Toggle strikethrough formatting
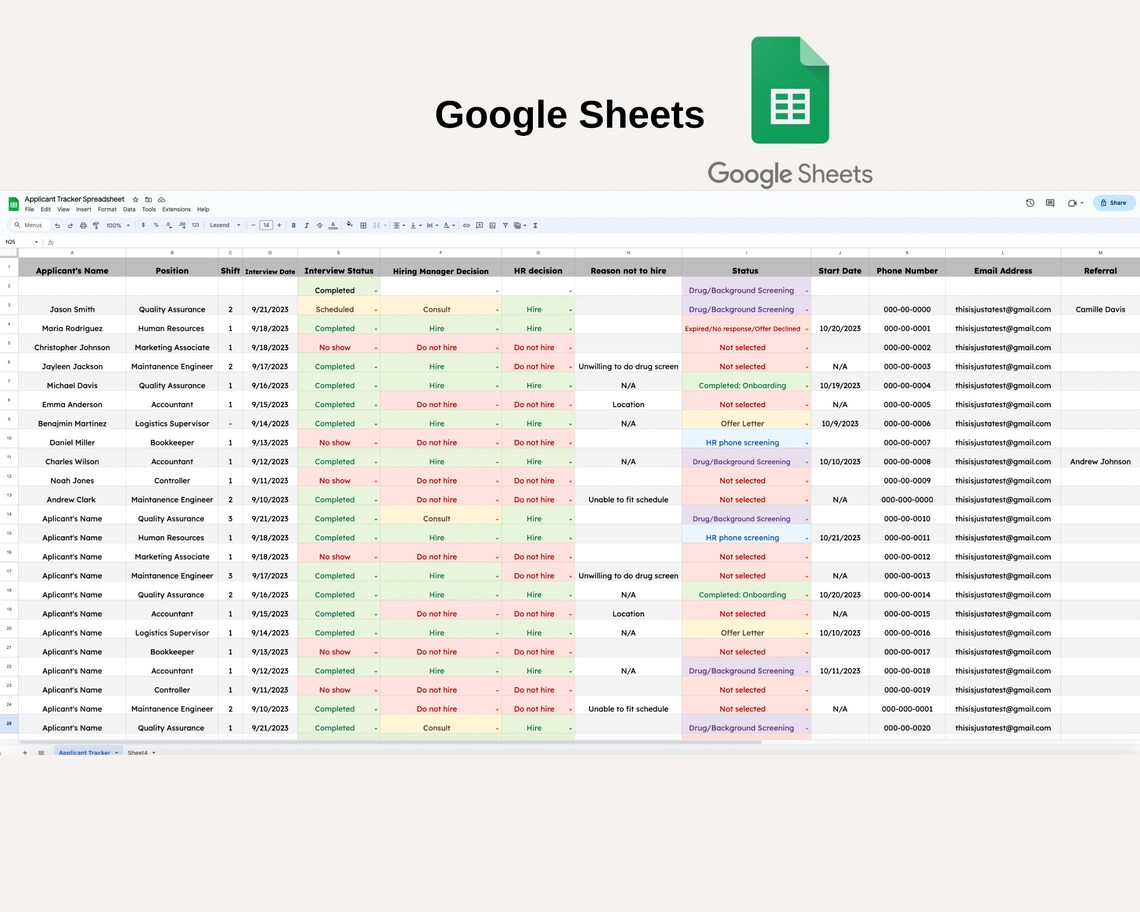 320,225
